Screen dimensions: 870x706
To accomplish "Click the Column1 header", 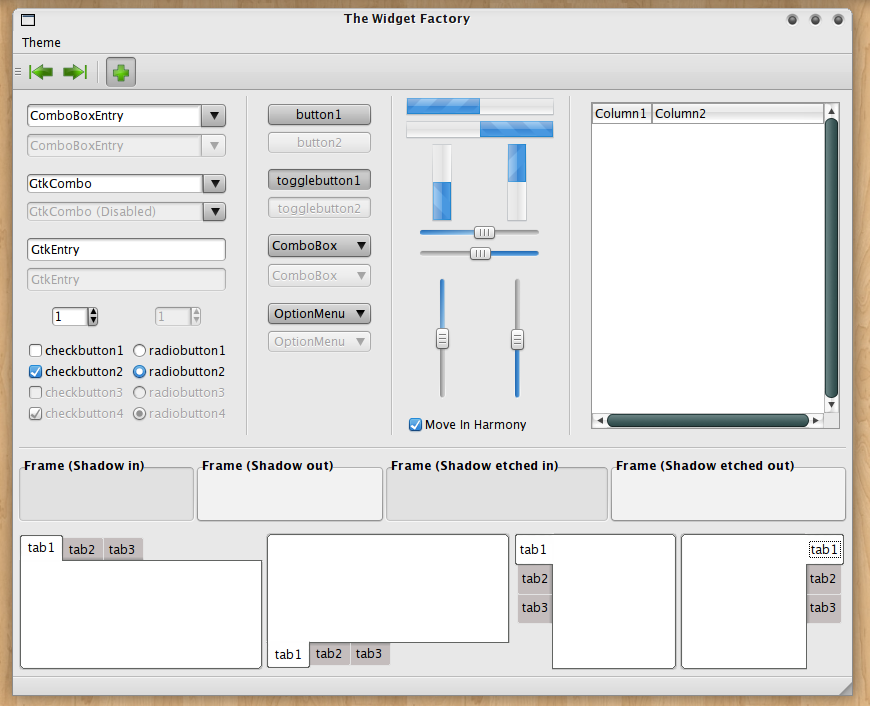I will 621,114.
